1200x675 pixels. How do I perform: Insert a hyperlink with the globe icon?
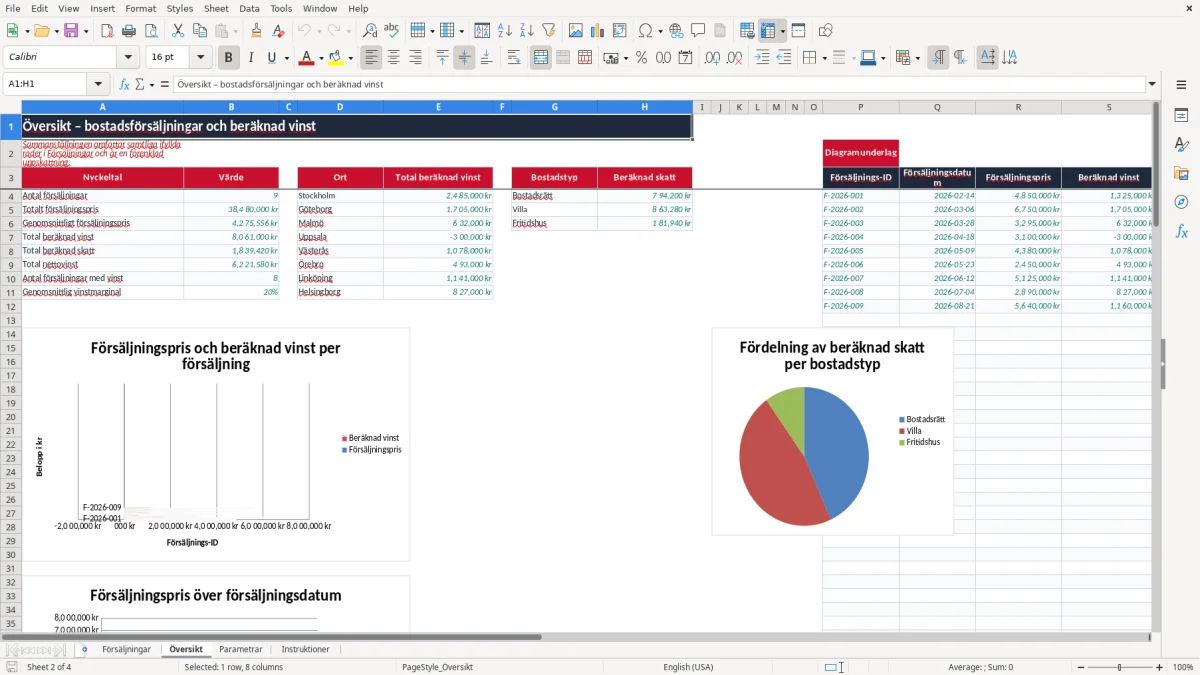(677, 31)
